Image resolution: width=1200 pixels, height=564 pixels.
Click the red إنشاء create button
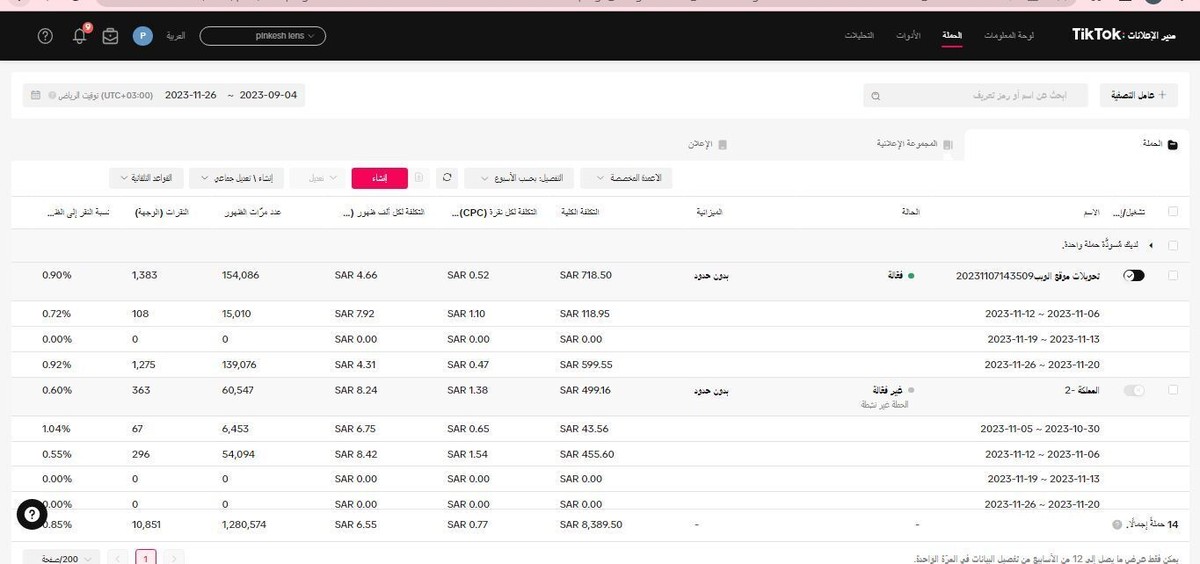[379, 178]
